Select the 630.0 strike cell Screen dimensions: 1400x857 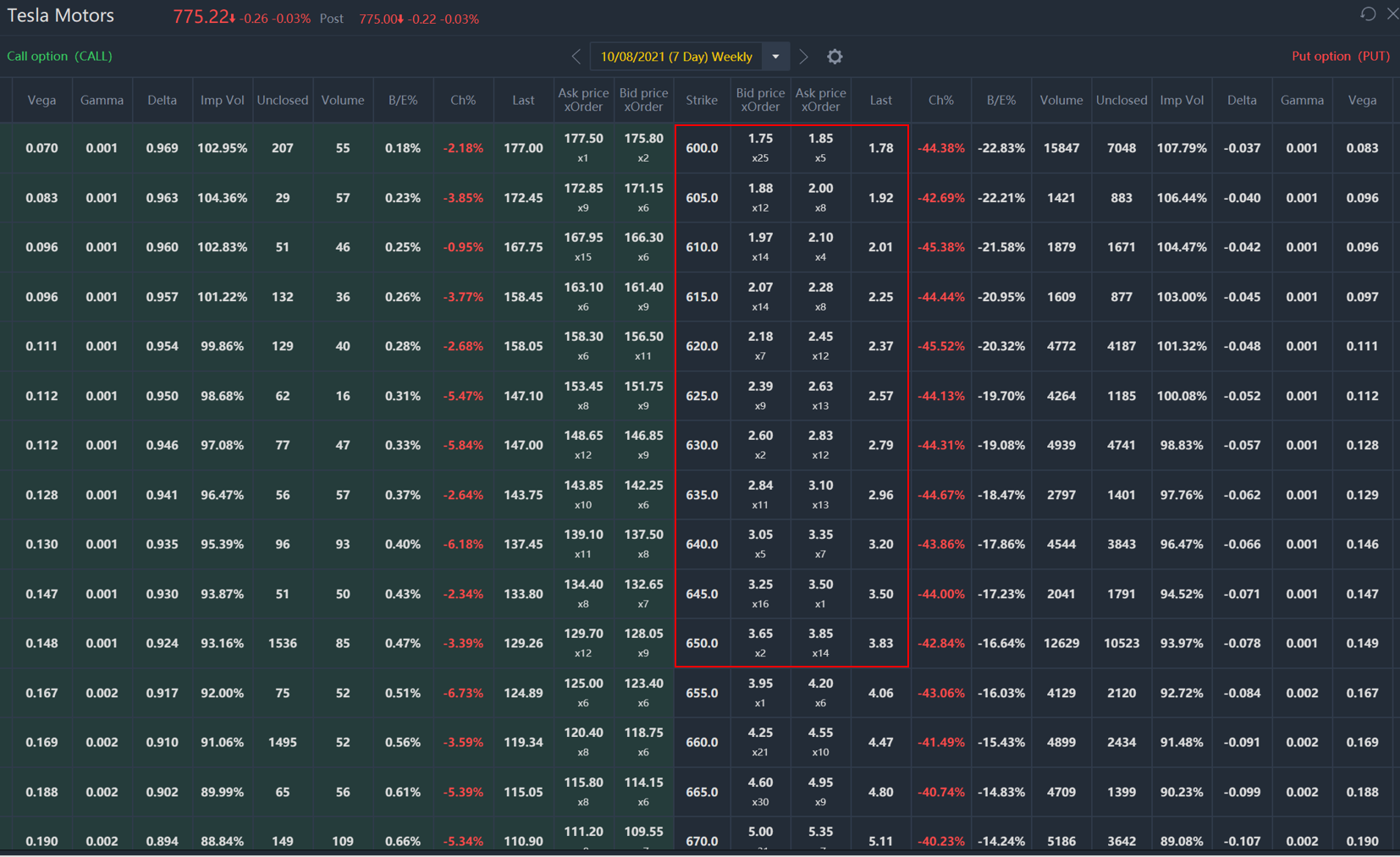702,445
